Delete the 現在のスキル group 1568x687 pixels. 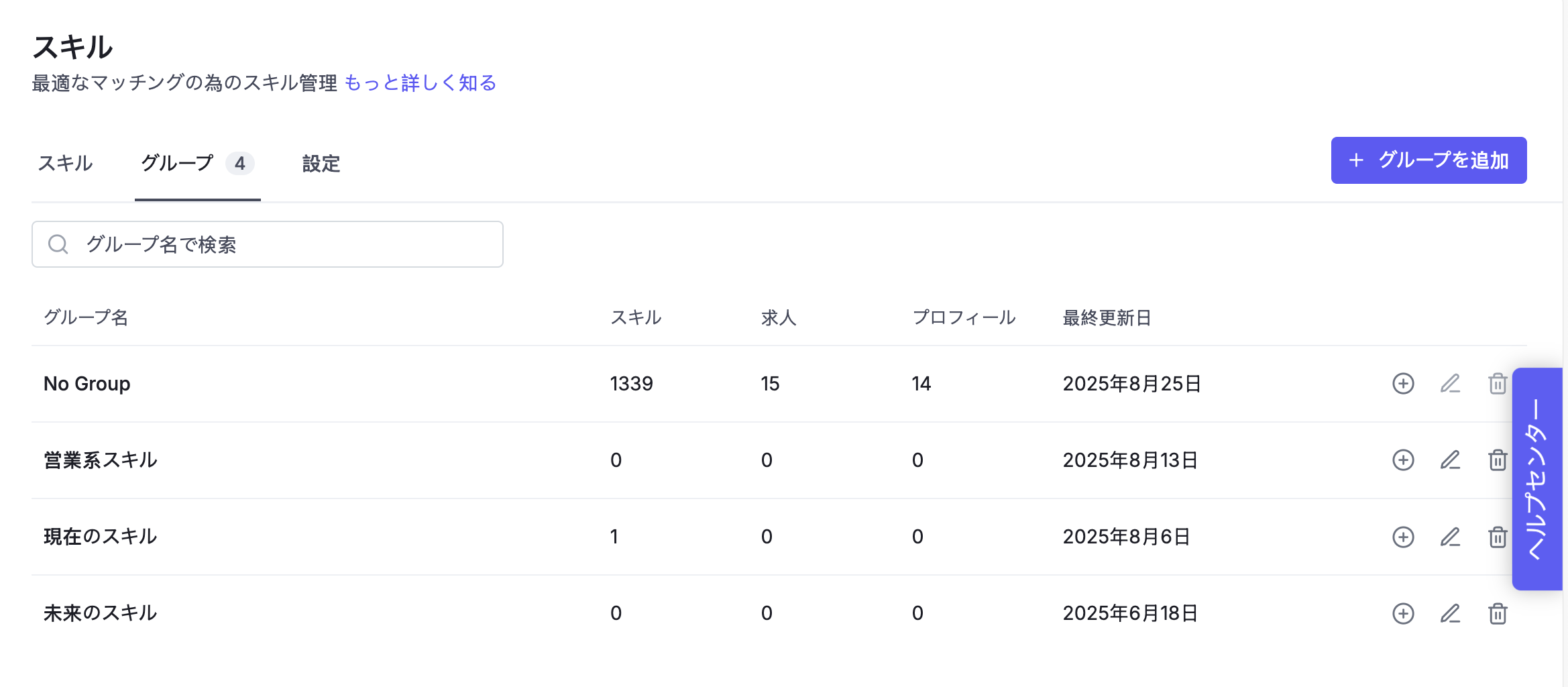[1497, 537]
